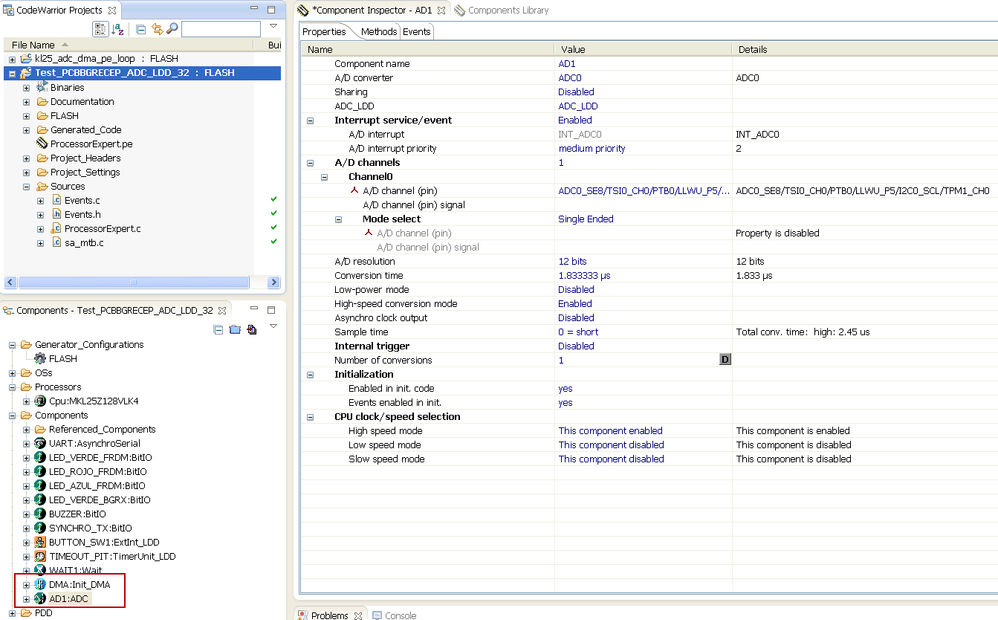Screen dimensions: 998x620
Task: Select the Console tab
Action: (x=395, y=615)
